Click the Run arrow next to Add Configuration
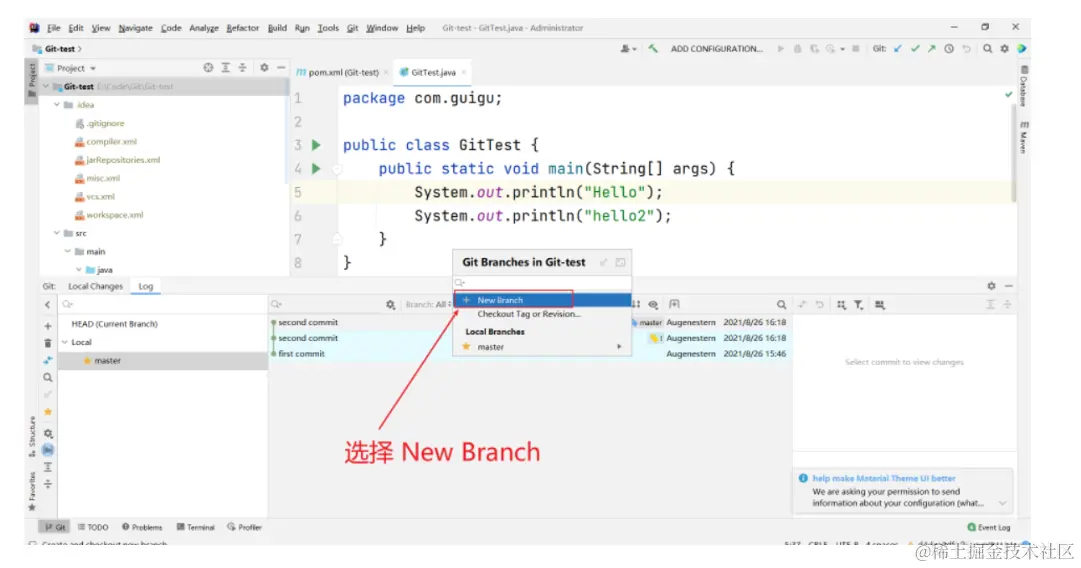Screen dimensions: 1081x568 click(780, 49)
